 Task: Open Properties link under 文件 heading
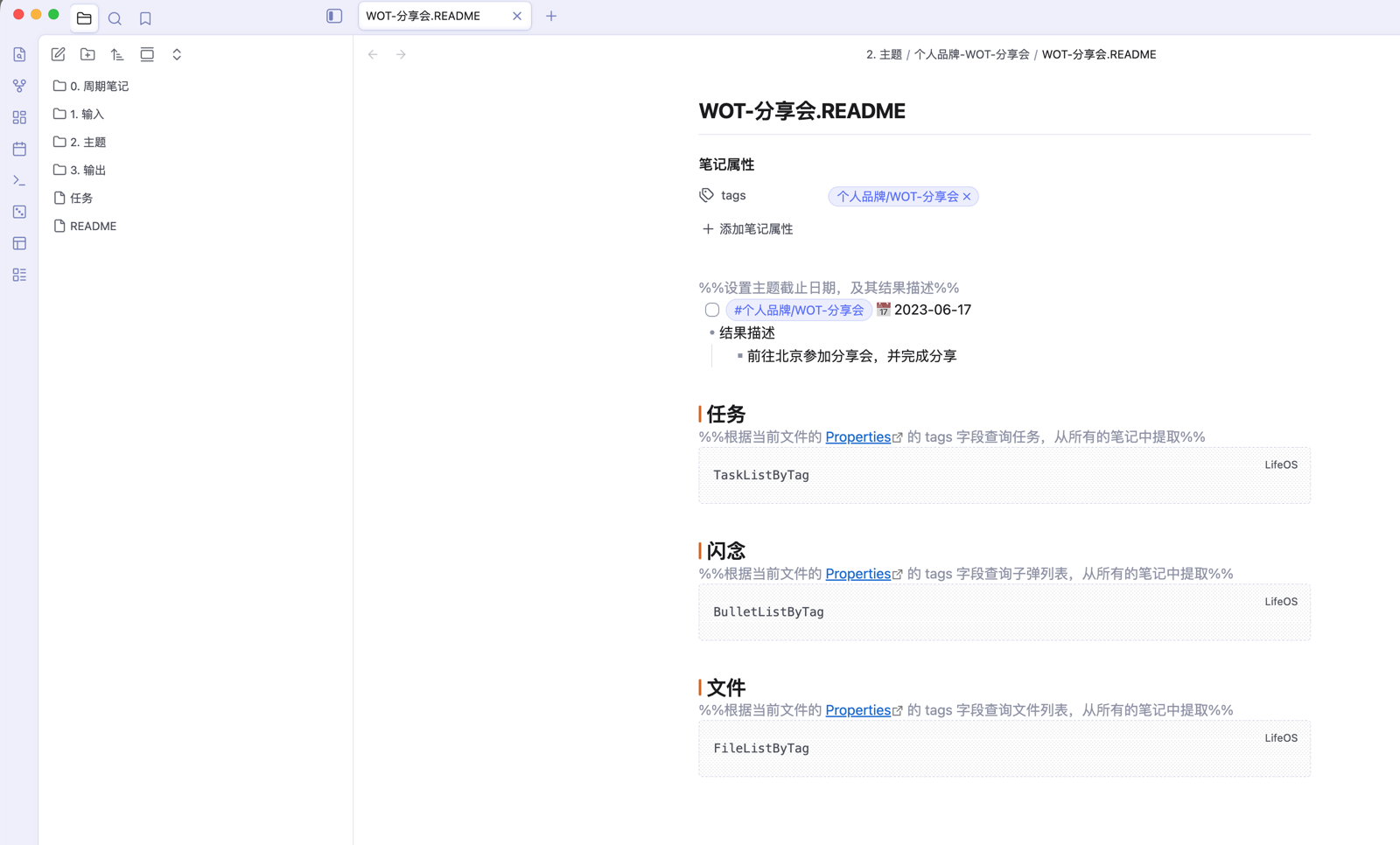pos(858,710)
